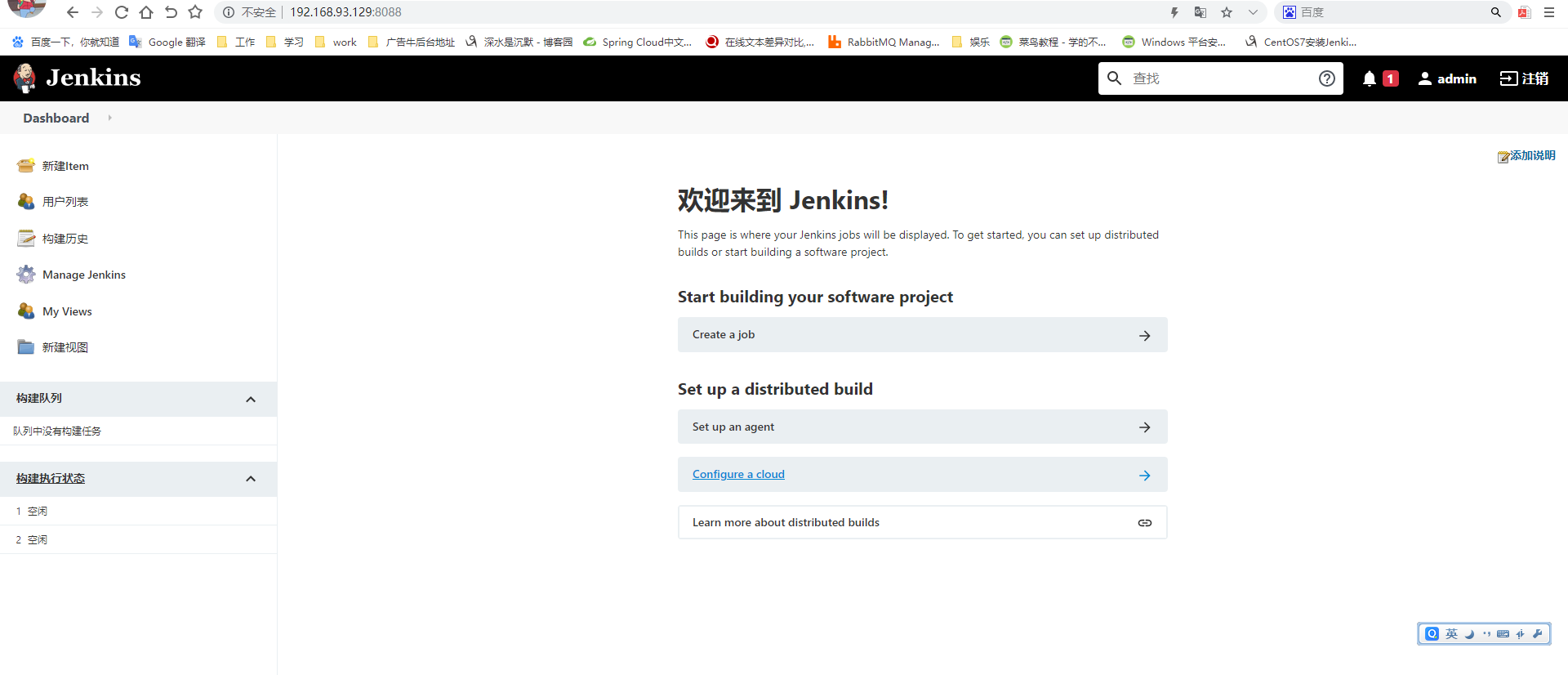Collapse the 构建队列 panel
This screenshot has width=1568, height=675.
(251, 400)
